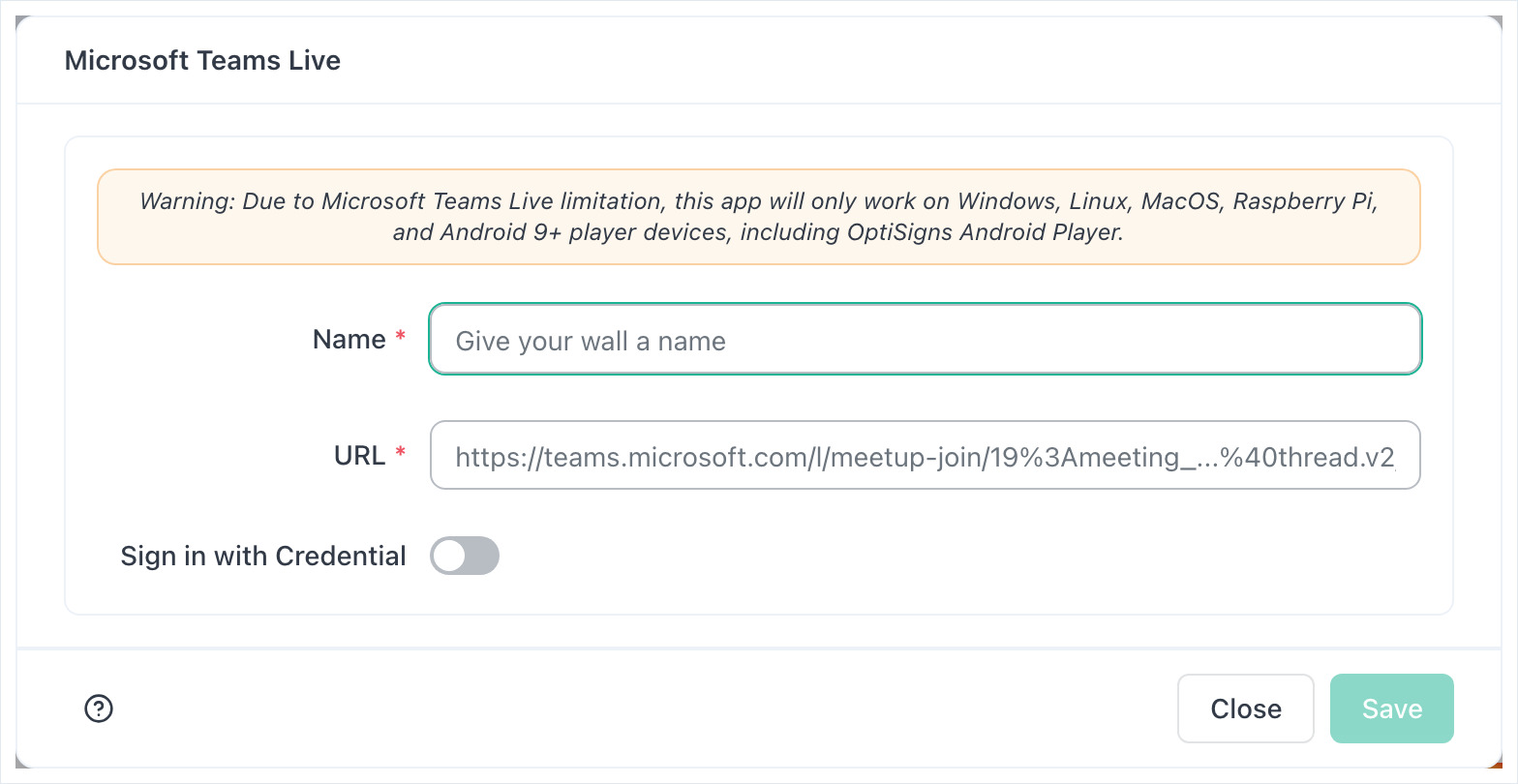This screenshot has width=1518, height=784.
Task: Click the Name field label
Action: [349, 340]
